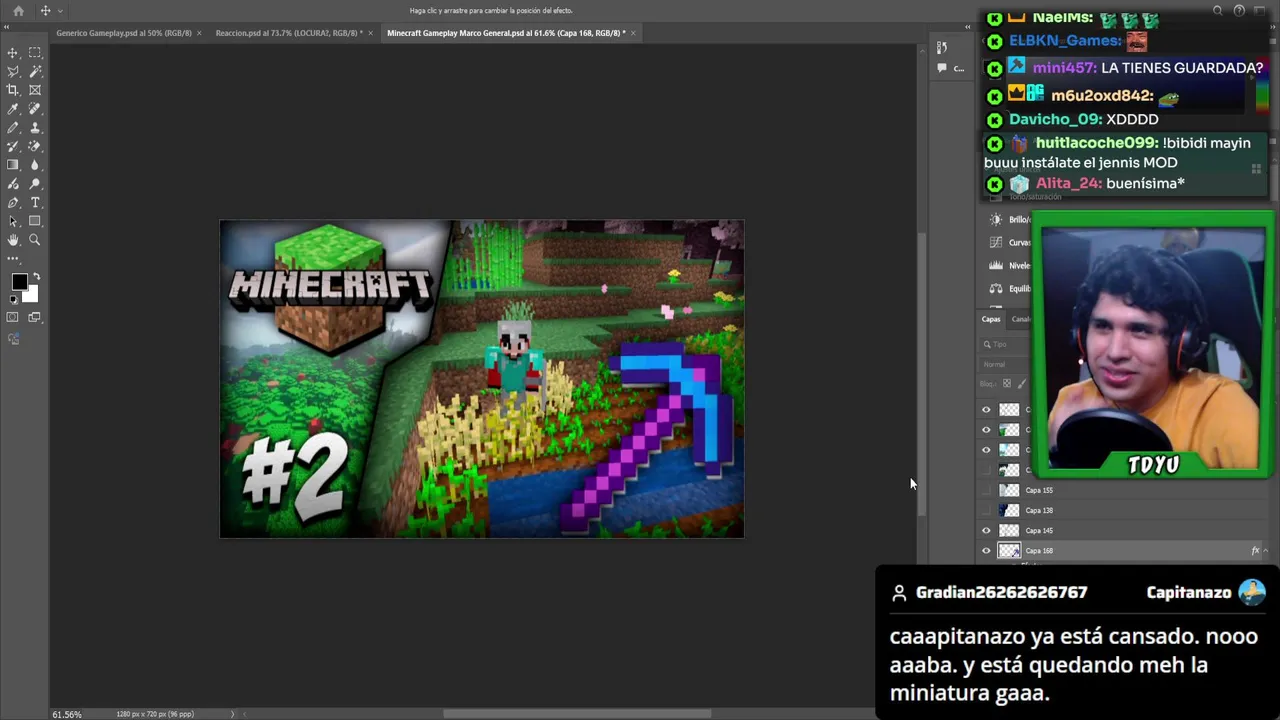Open the search icon in top bar
Screen dimensions: 1280x720
(x=1217, y=11)
